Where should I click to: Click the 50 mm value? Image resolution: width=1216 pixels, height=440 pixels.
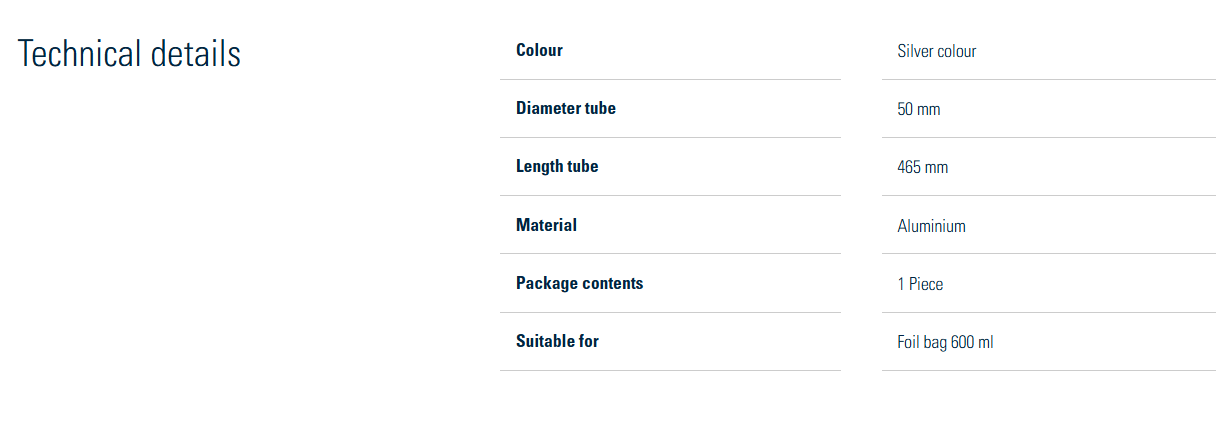(918, 109)
